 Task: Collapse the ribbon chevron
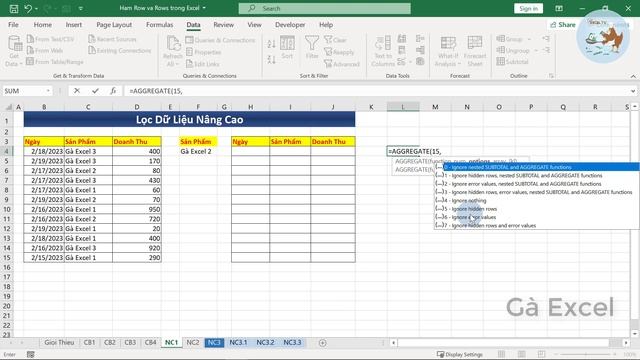pyautogui.click(x=633, y=76)
